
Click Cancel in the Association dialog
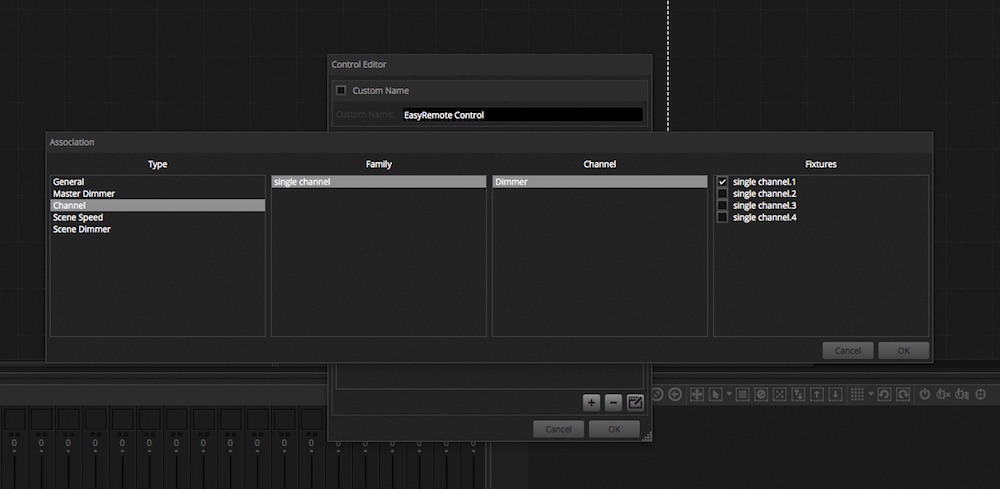848,351
